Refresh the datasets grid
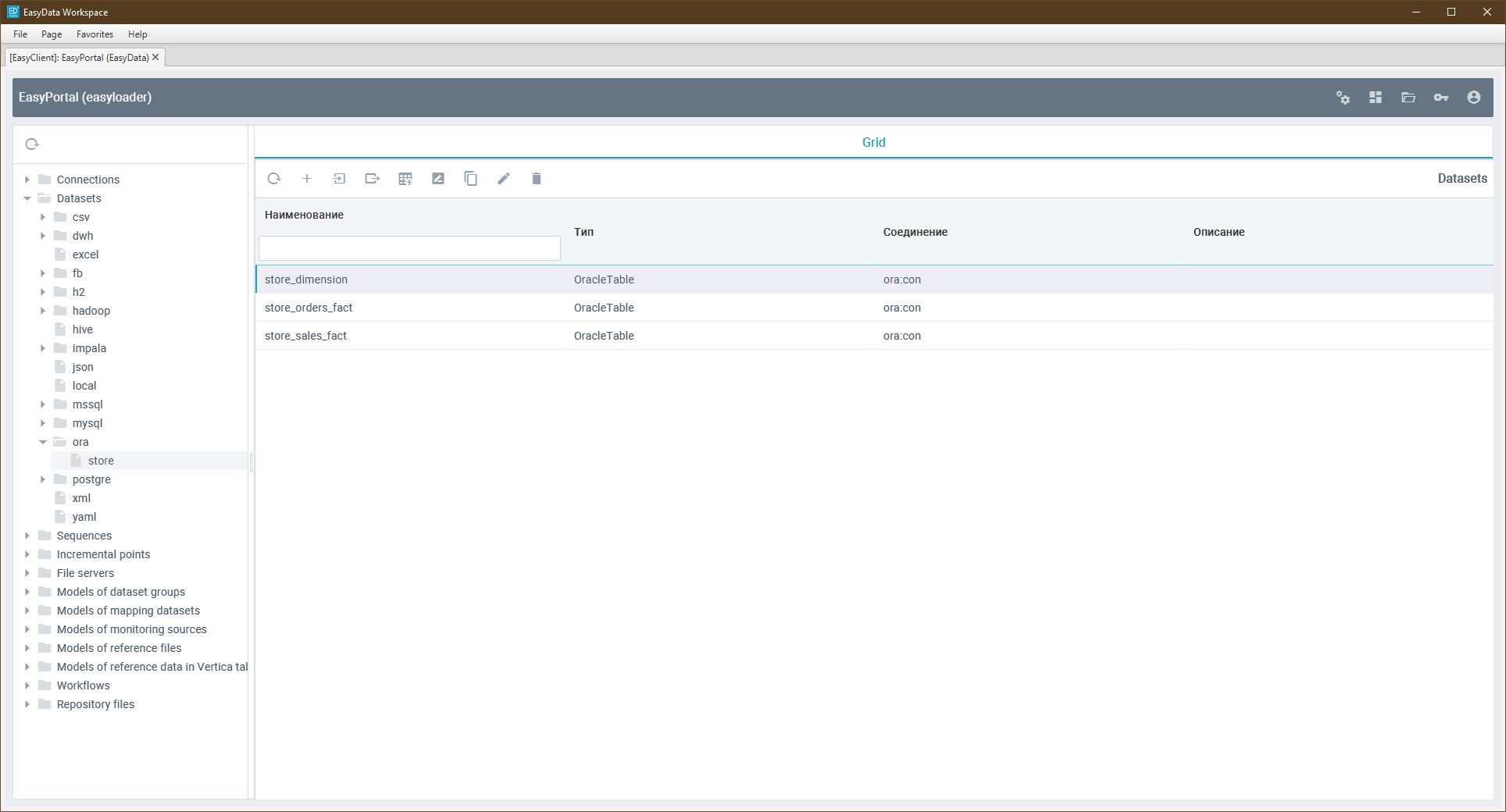This screenshot has width=1506, height=812. [x=274, y=179]
